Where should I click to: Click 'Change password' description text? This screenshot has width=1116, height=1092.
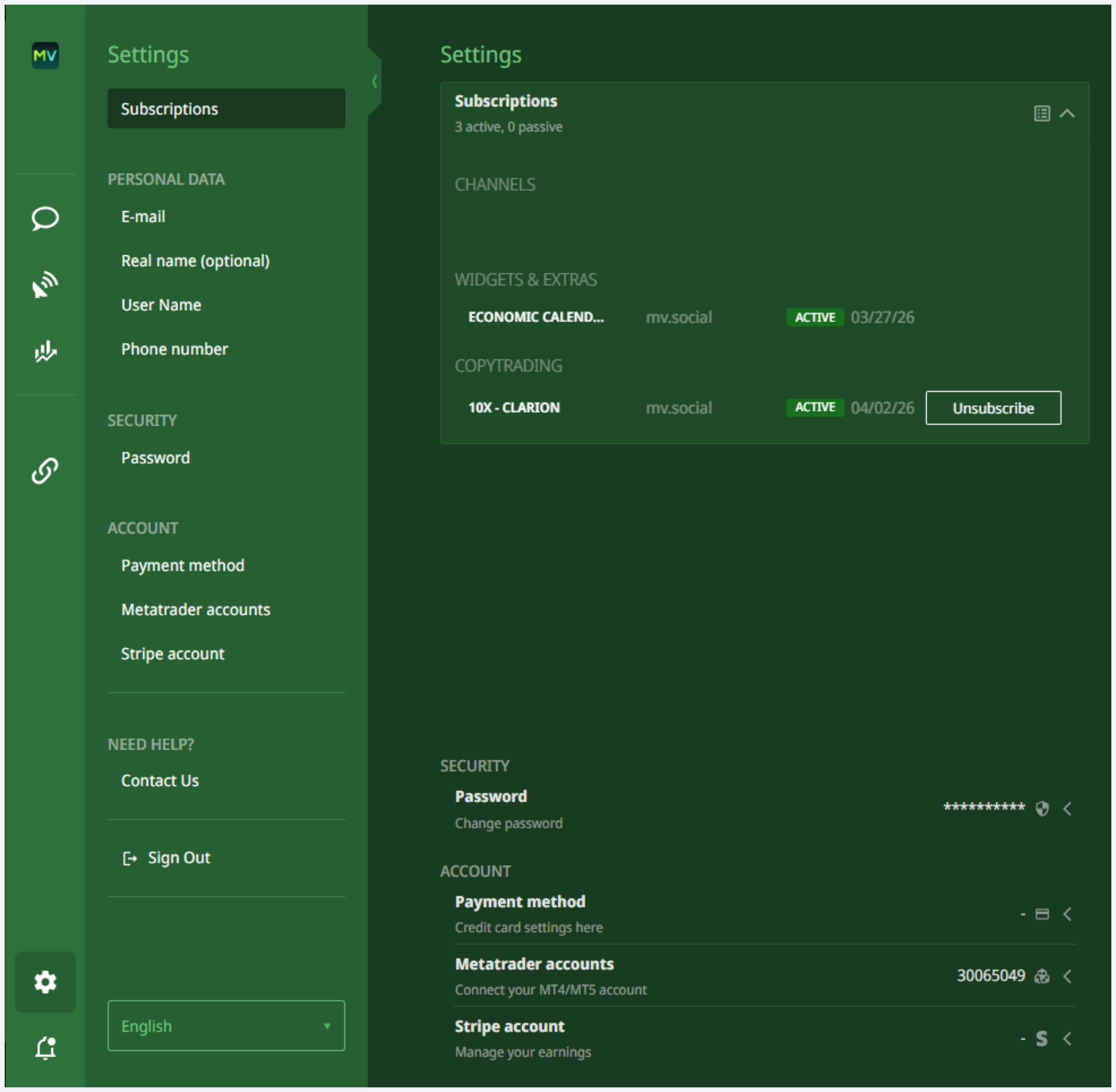[x=508, y=823]
